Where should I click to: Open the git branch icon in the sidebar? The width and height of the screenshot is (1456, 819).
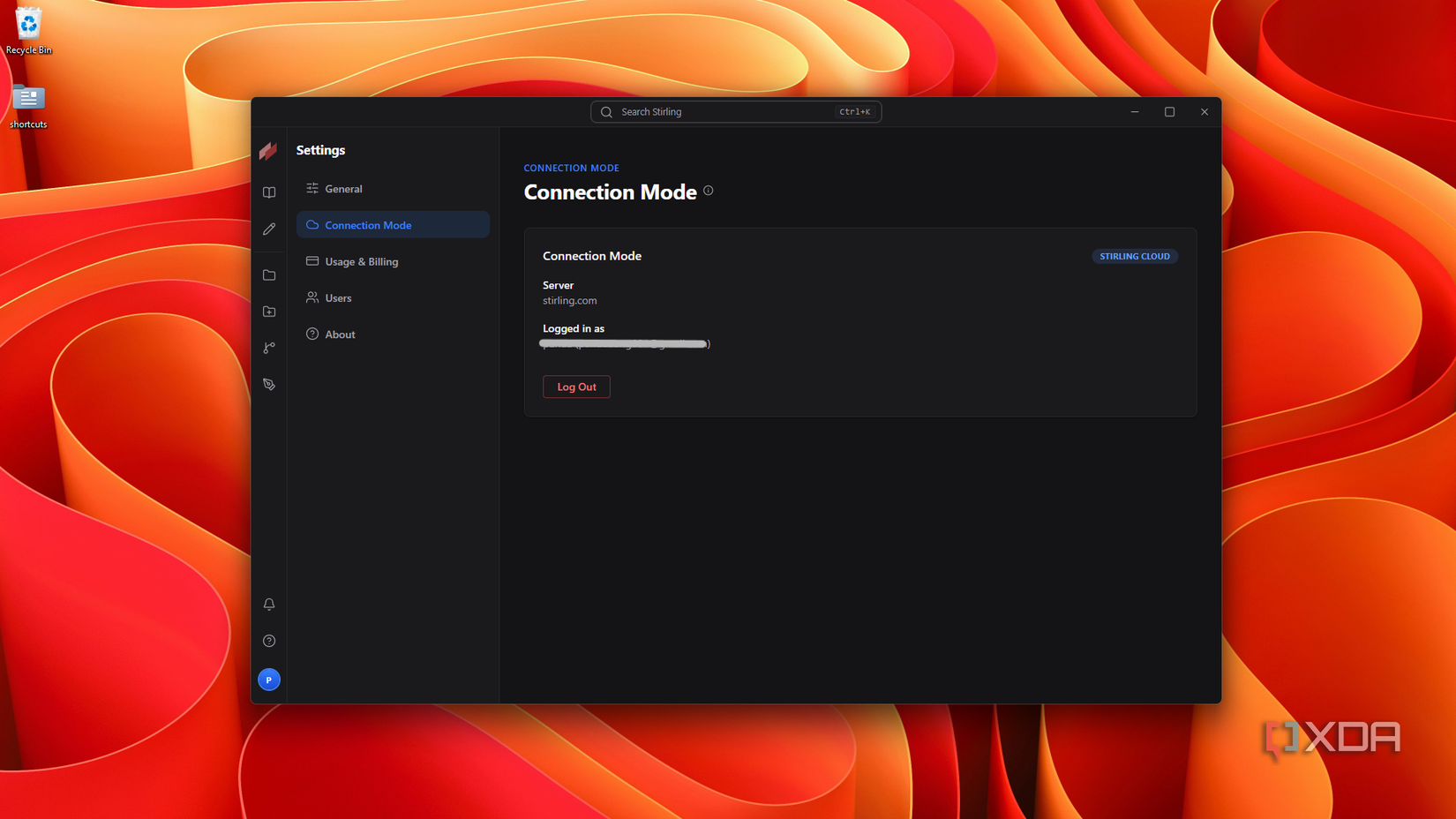coord(269,348)
